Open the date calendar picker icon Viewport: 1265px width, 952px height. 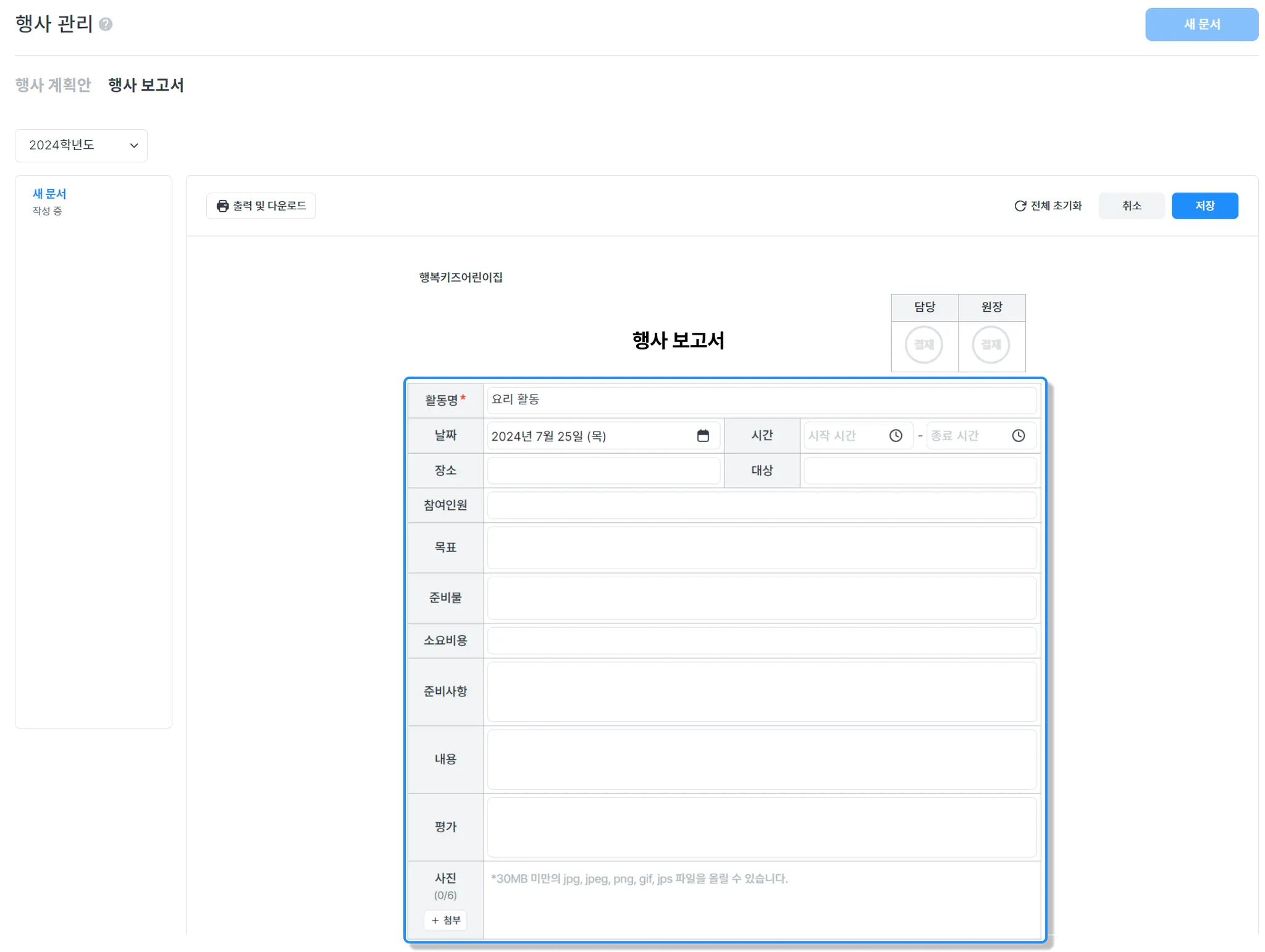coord(703,436)
